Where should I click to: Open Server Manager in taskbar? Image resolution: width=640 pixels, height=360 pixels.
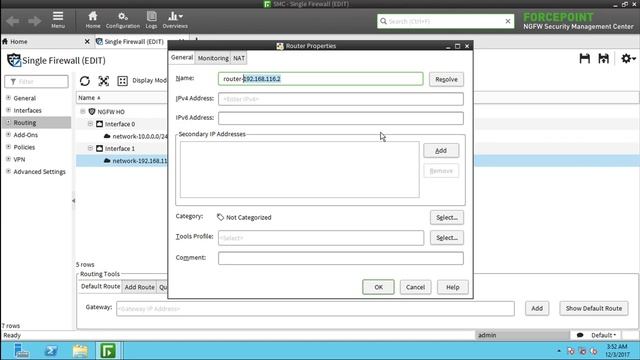pos(21,351)
